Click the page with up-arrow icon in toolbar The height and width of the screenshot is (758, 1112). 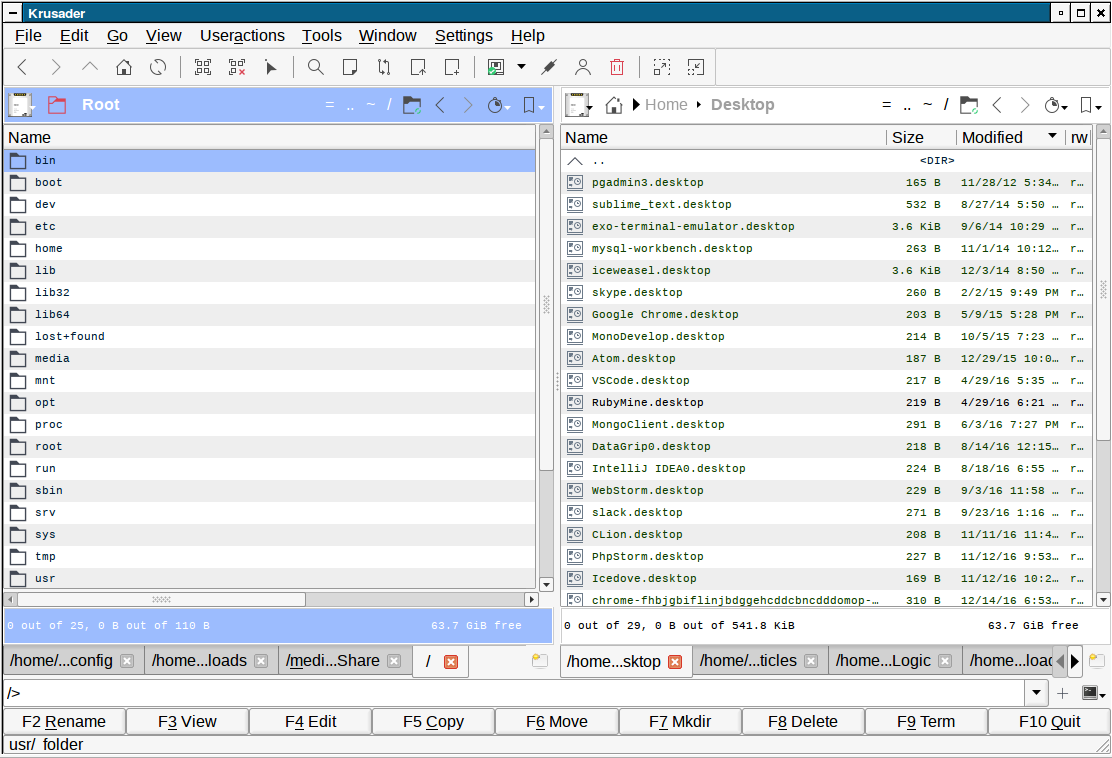(418, 67)
